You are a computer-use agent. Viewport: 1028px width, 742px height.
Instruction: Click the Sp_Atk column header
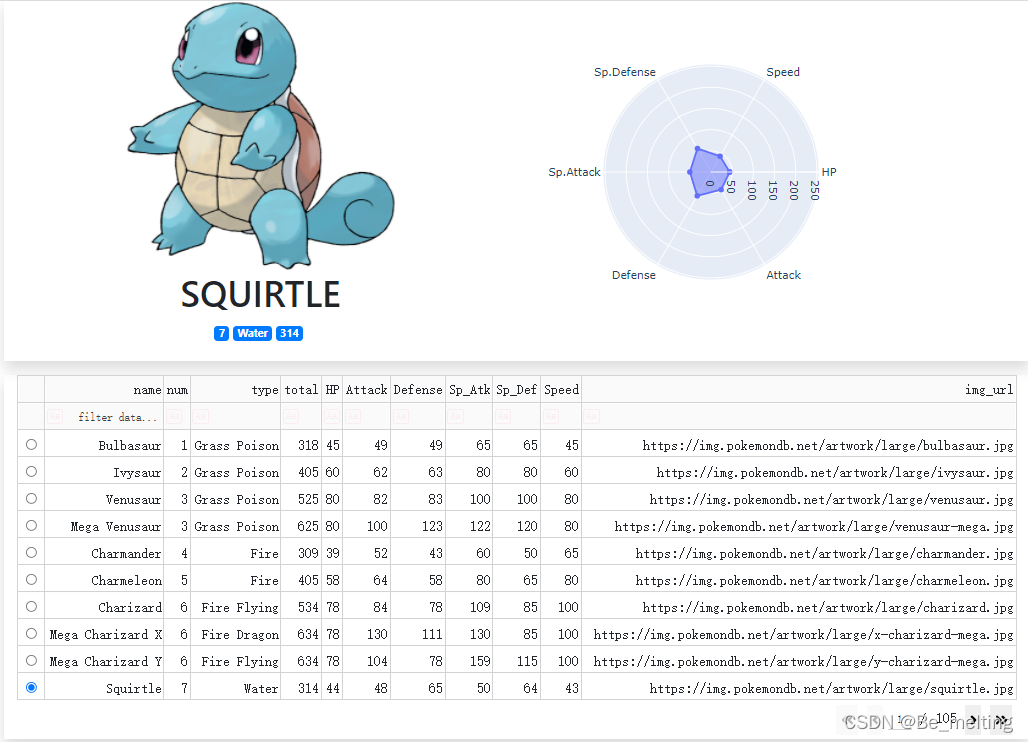tap(469, 389)
